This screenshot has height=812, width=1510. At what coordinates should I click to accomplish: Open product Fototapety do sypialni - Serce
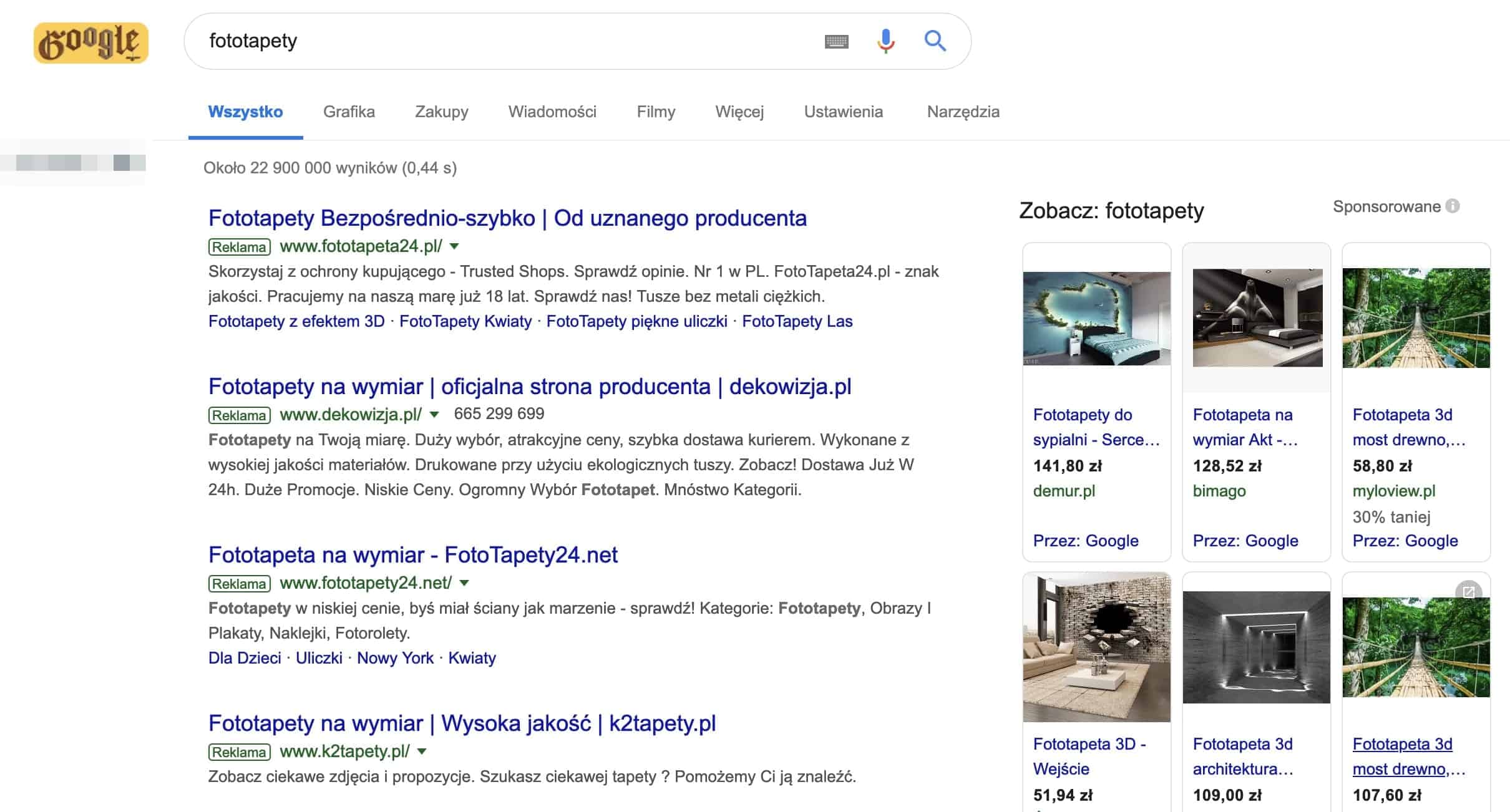(x=1096, y=427)
